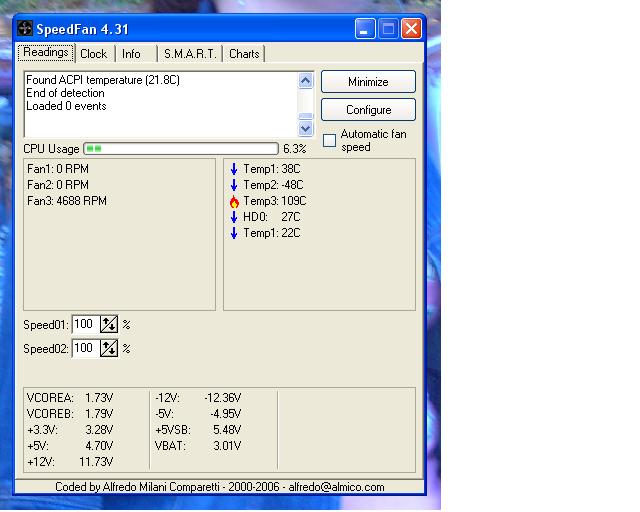The image size is (640, 512).
Task: Click the SpeedFan fan icon in title bar
Action: [25, 29]
